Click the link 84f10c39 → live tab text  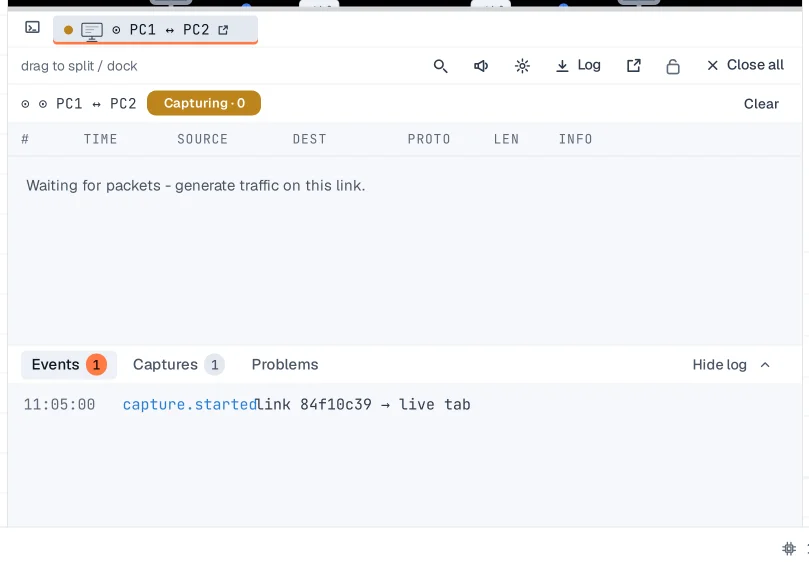(364, 404)
